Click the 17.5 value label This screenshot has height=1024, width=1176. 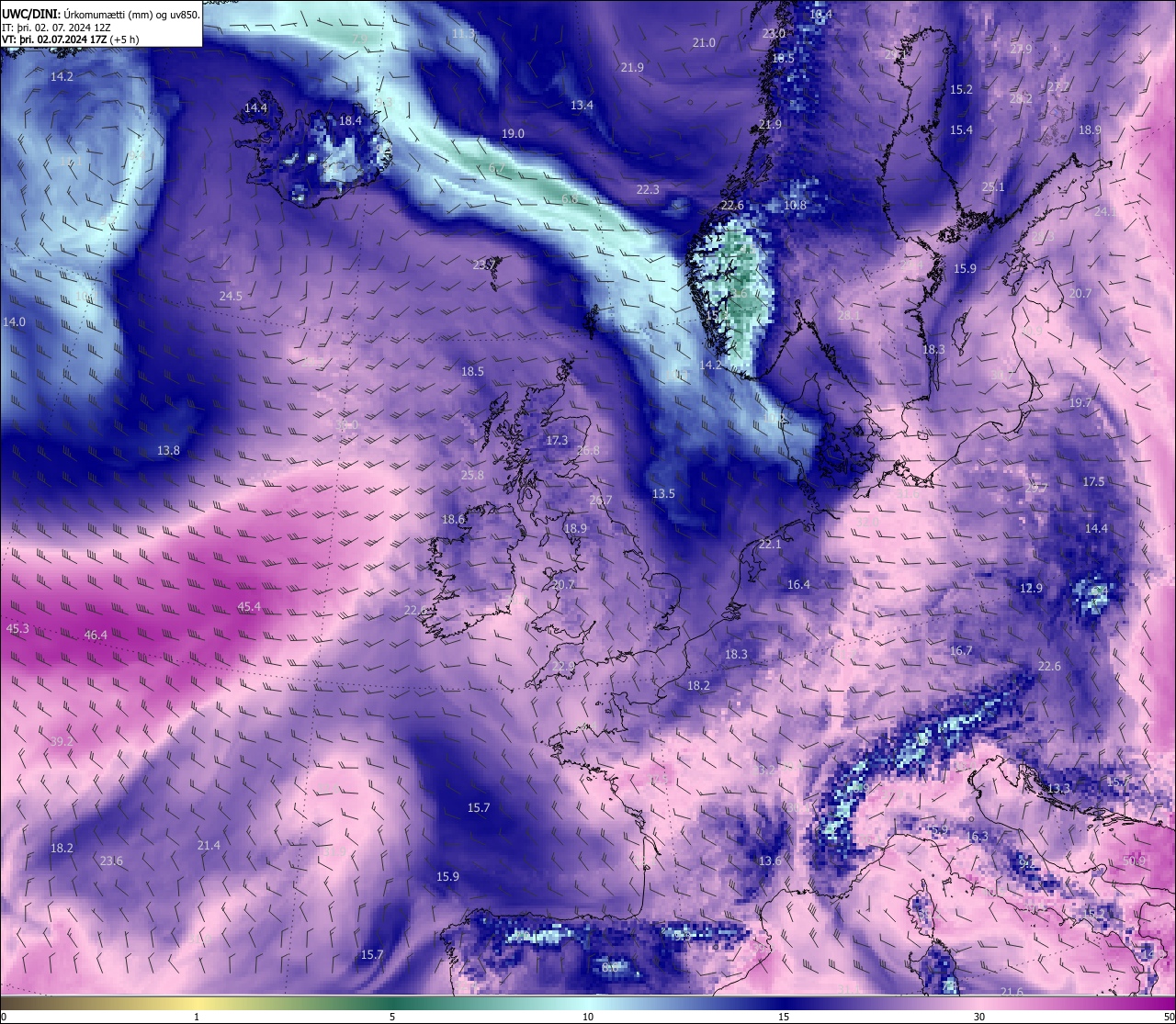tap(1093, 481)
